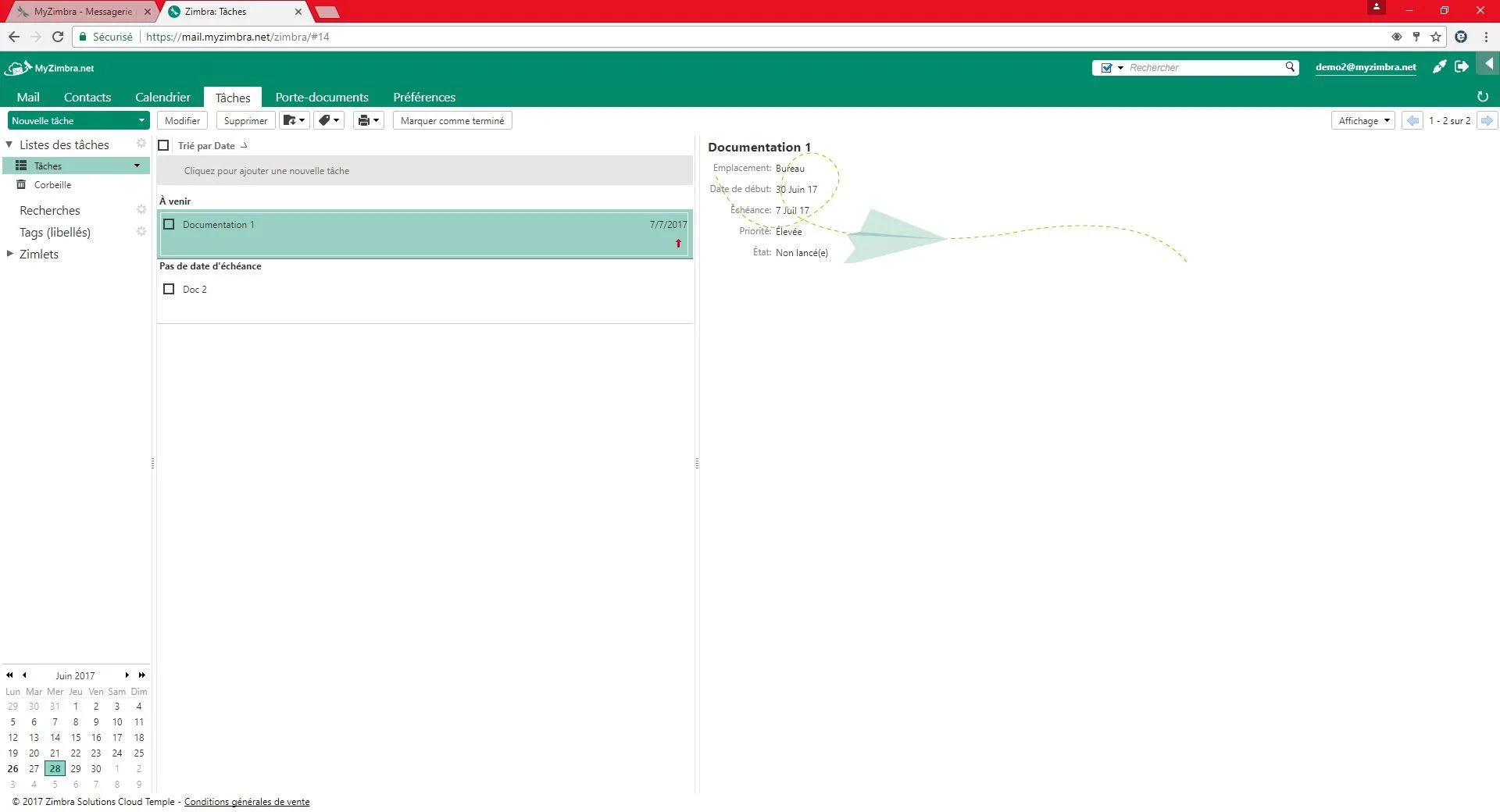Switch to the Calendrier tab
The image size is (1500, 812).
pos(162,97)
